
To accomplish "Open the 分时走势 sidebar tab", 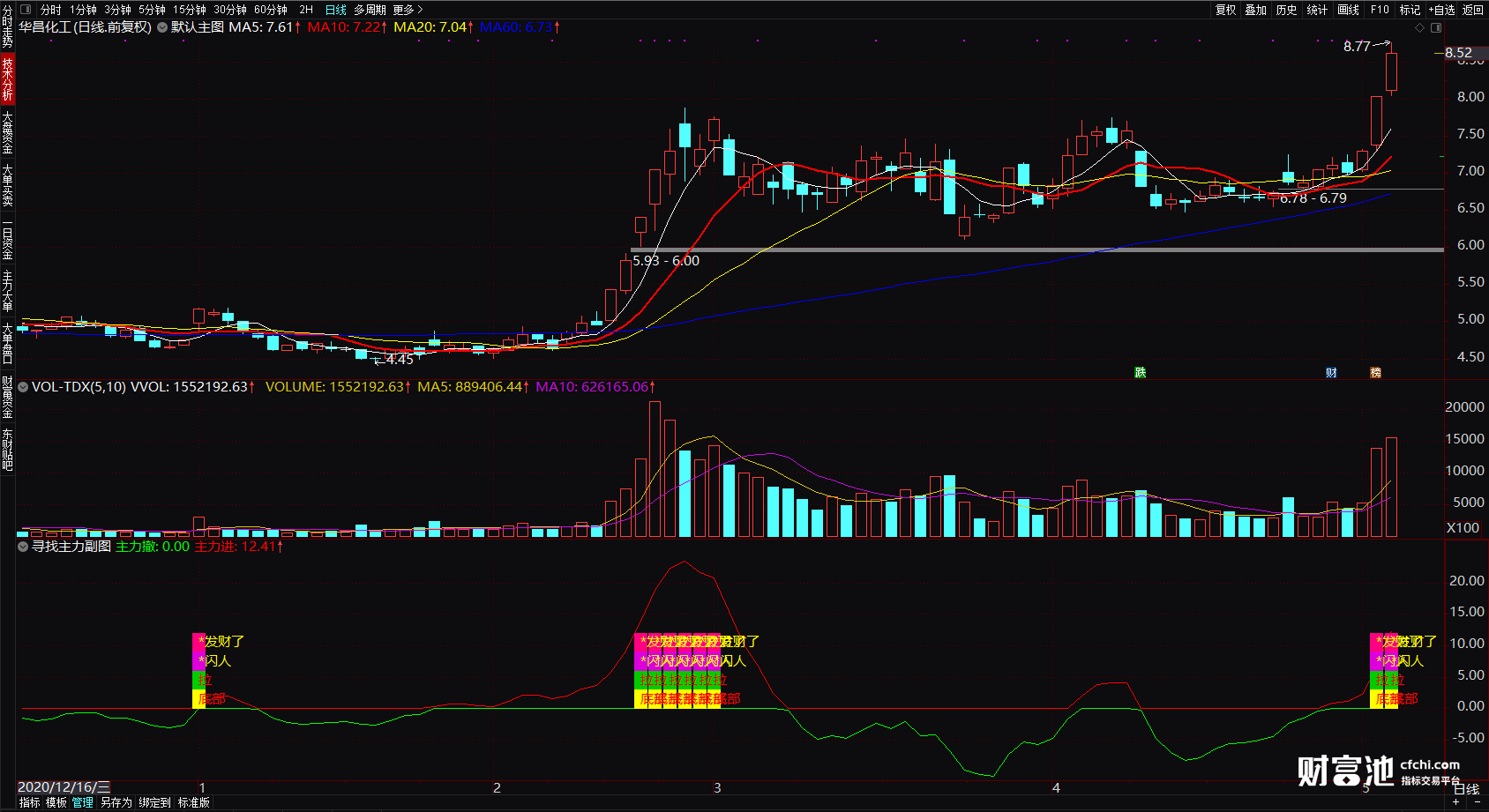I will tap(7, 26).
